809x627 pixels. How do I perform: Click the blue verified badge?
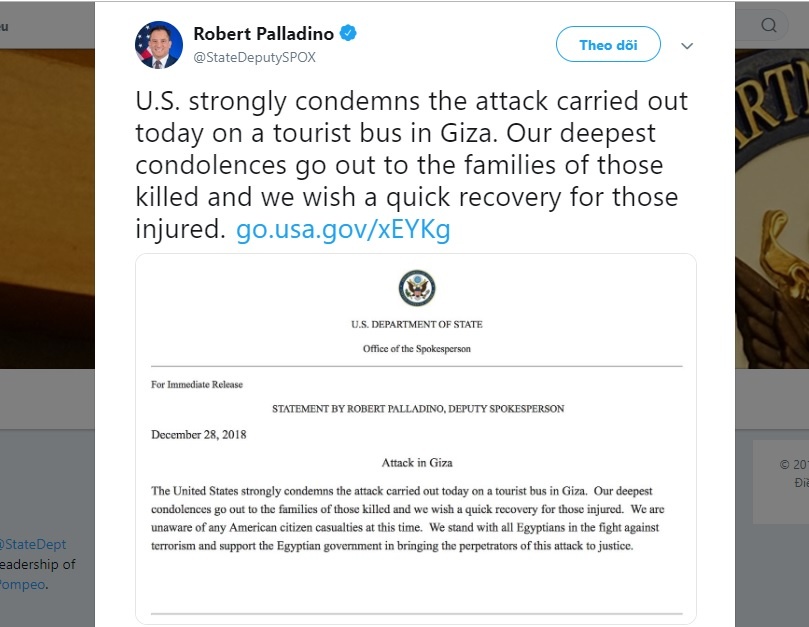(349, 34)
